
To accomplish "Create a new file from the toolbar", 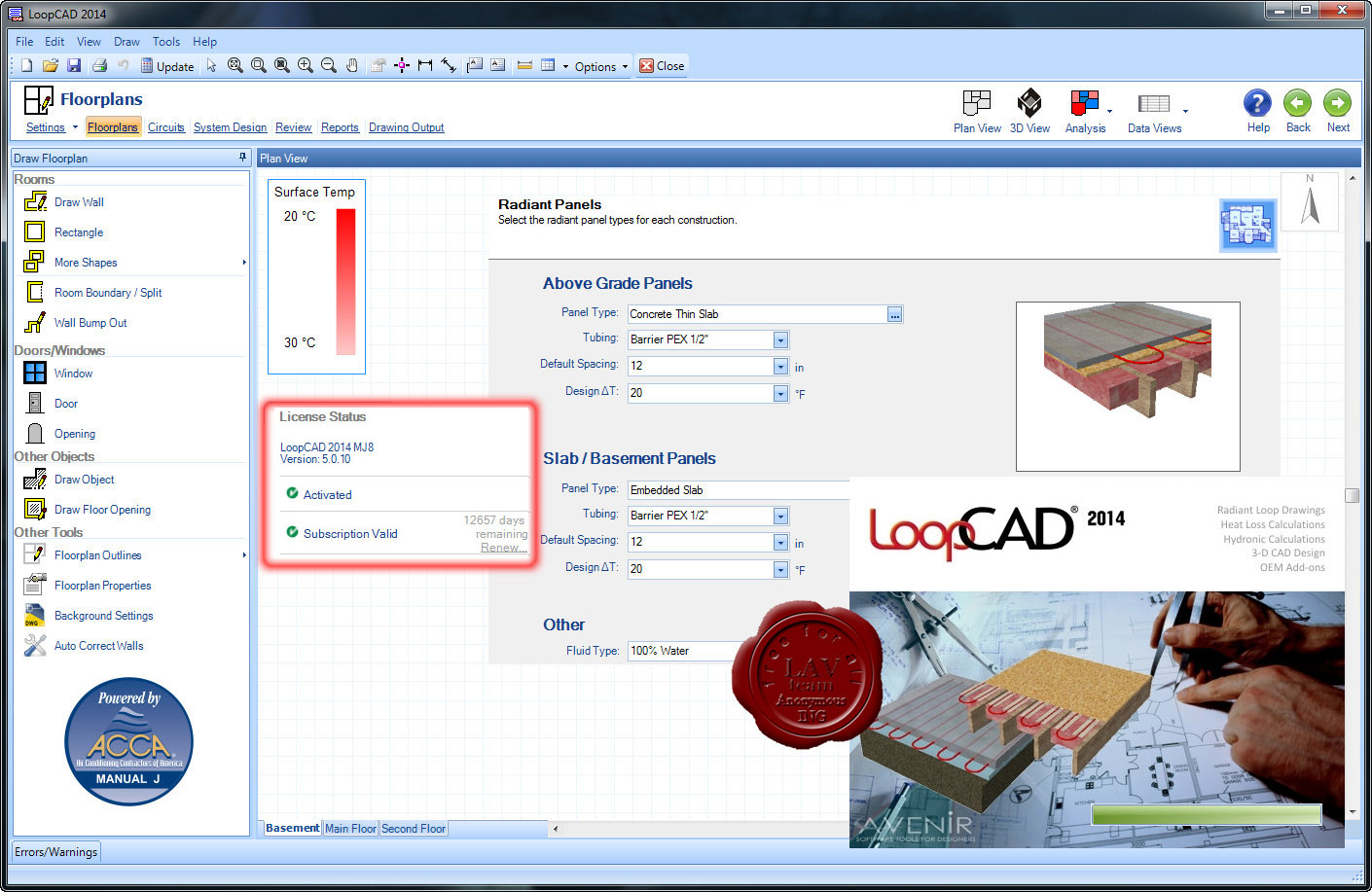I will 26,65.
